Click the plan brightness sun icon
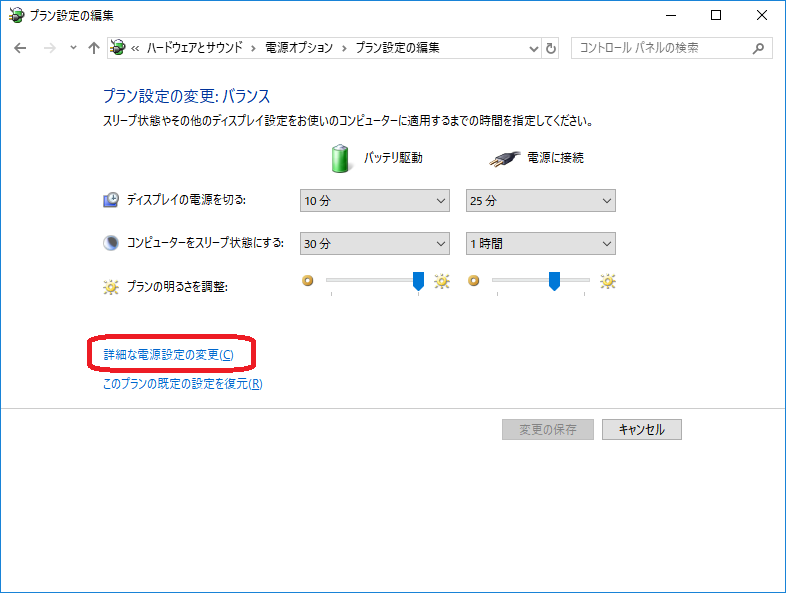The image size is (786, 593). (x=111, y=287)
